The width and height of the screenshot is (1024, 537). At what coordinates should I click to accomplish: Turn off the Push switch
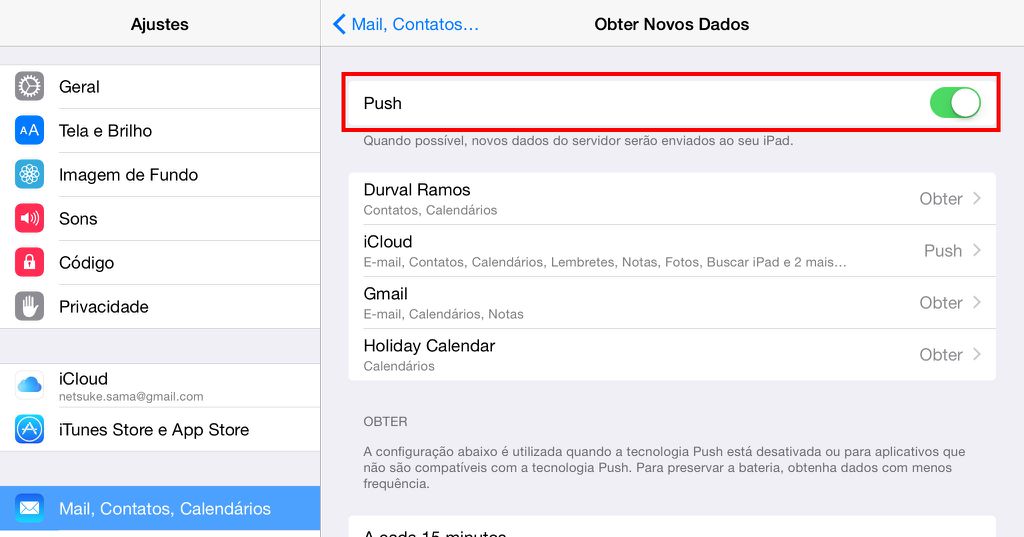(x=955, y=103)
